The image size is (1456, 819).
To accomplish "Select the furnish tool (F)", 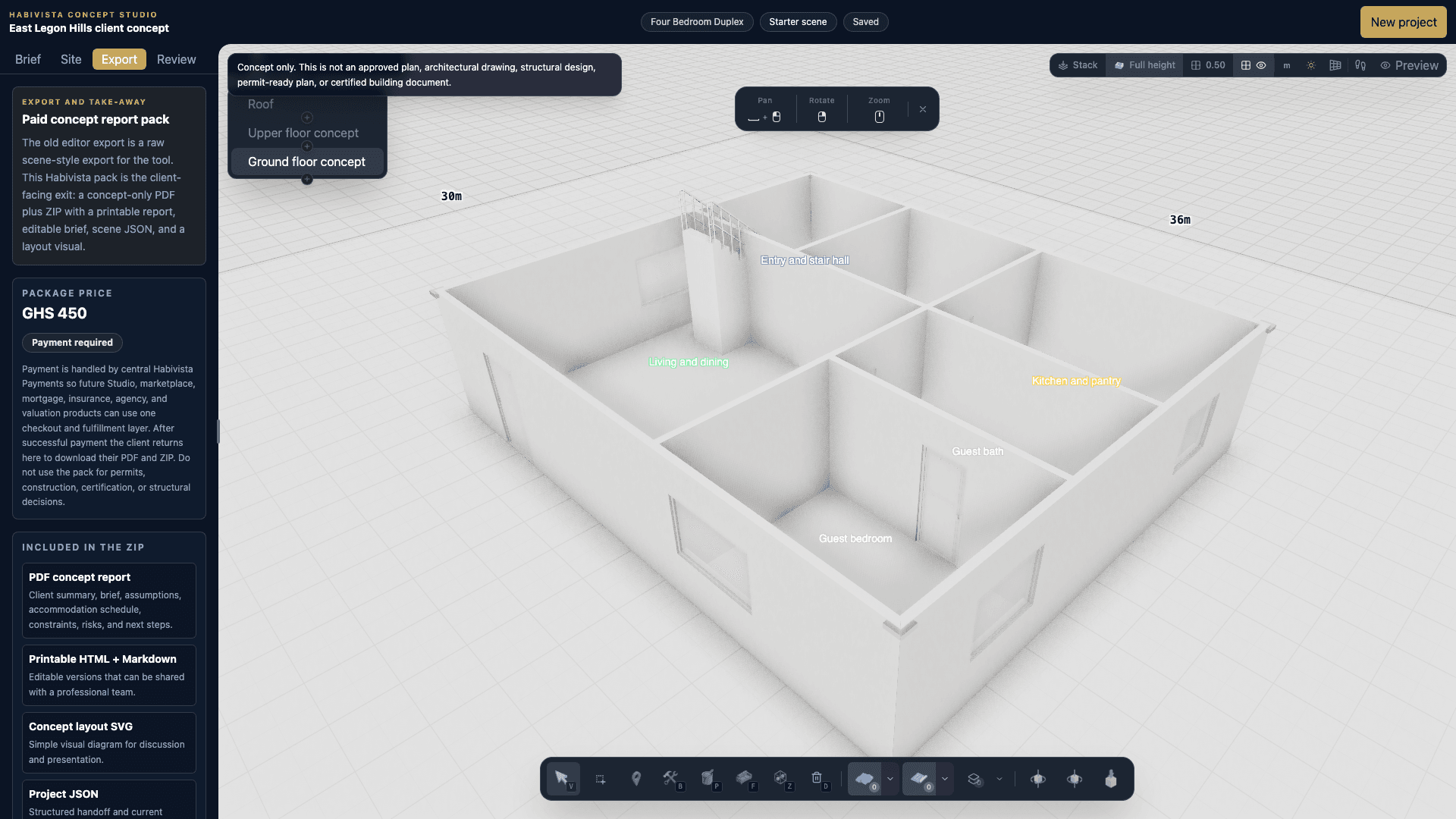I will 745,779.
